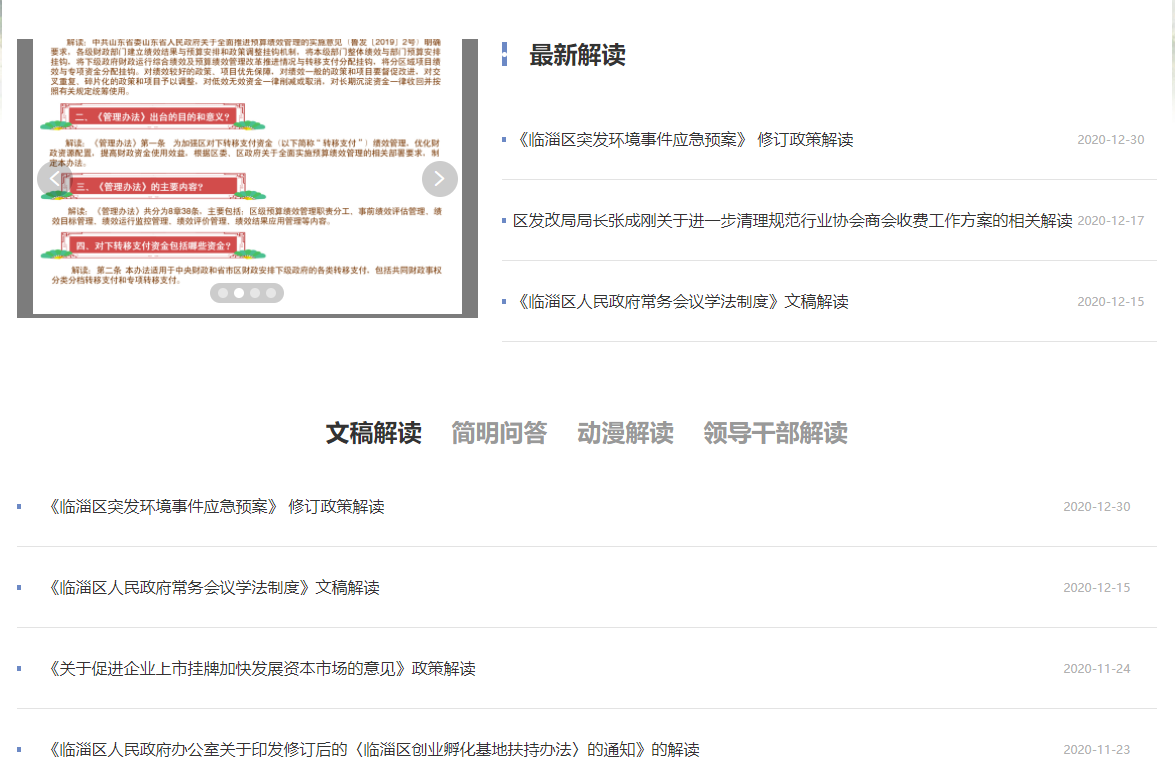
Task: Click the 2020-11-24 date in the list
Action: (x=1096, y=669)
